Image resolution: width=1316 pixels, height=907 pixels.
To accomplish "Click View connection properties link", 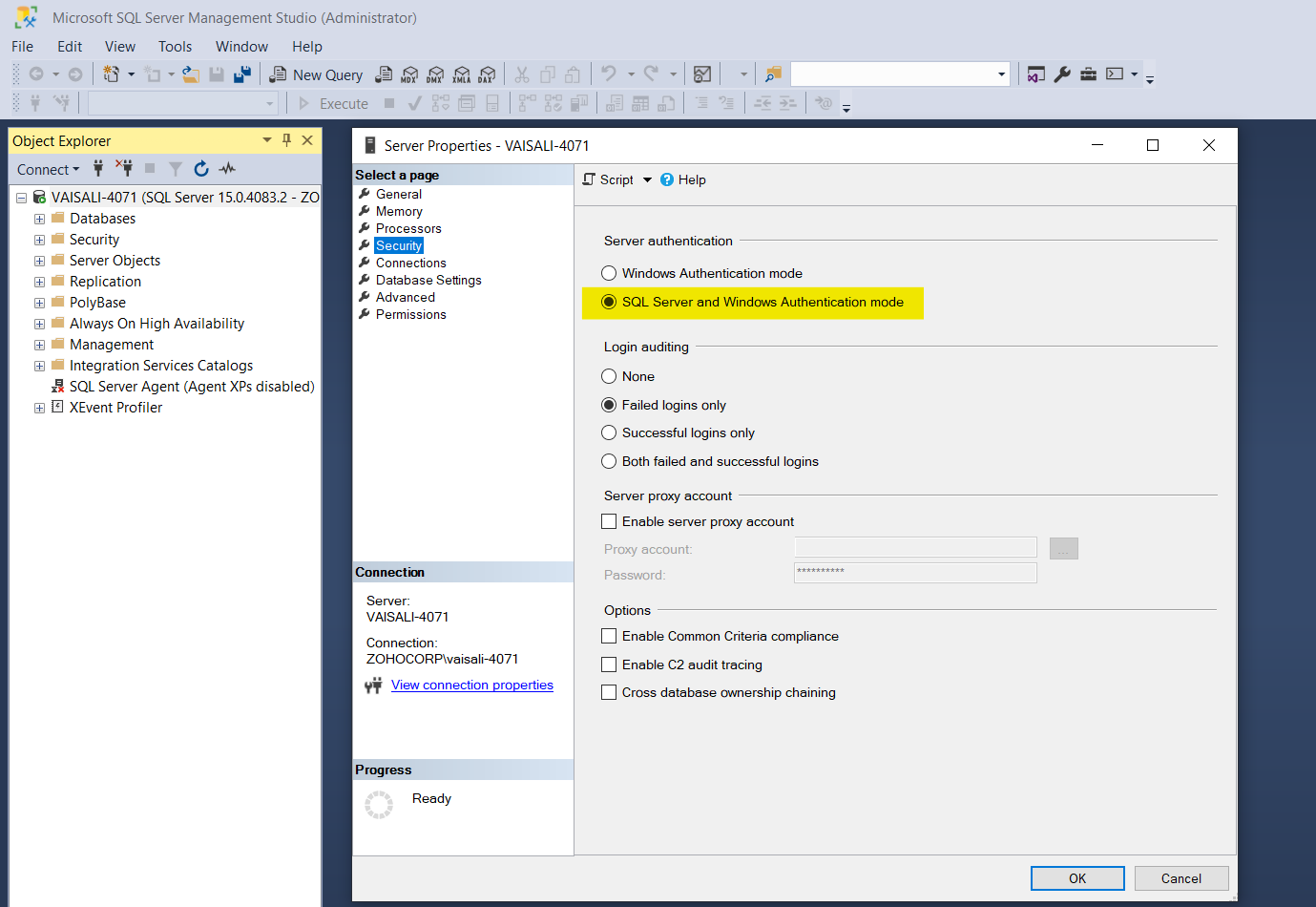I will [x=471, y=685].
